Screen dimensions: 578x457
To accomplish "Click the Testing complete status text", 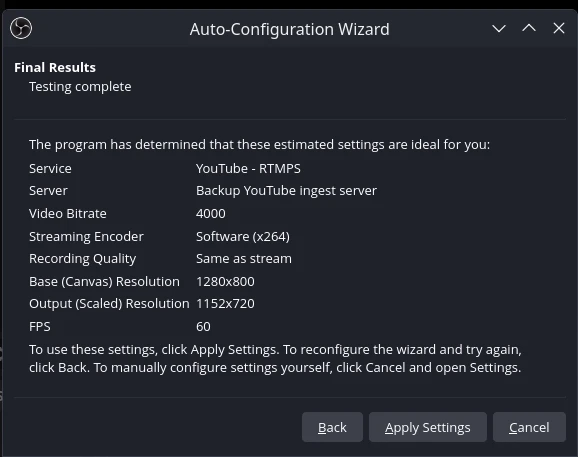I will click(80, 87).
